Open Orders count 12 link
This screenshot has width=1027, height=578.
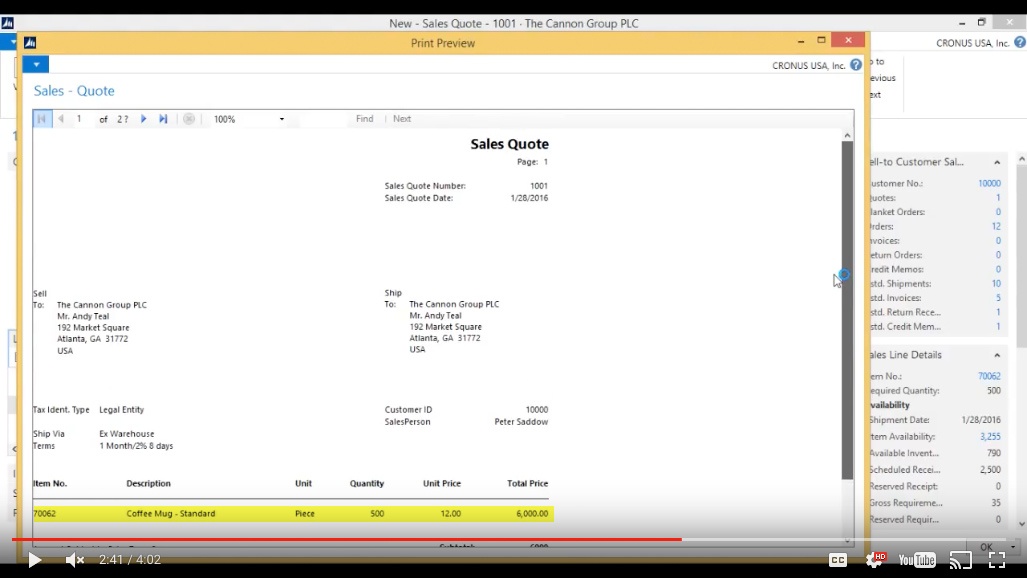point(996,226)
